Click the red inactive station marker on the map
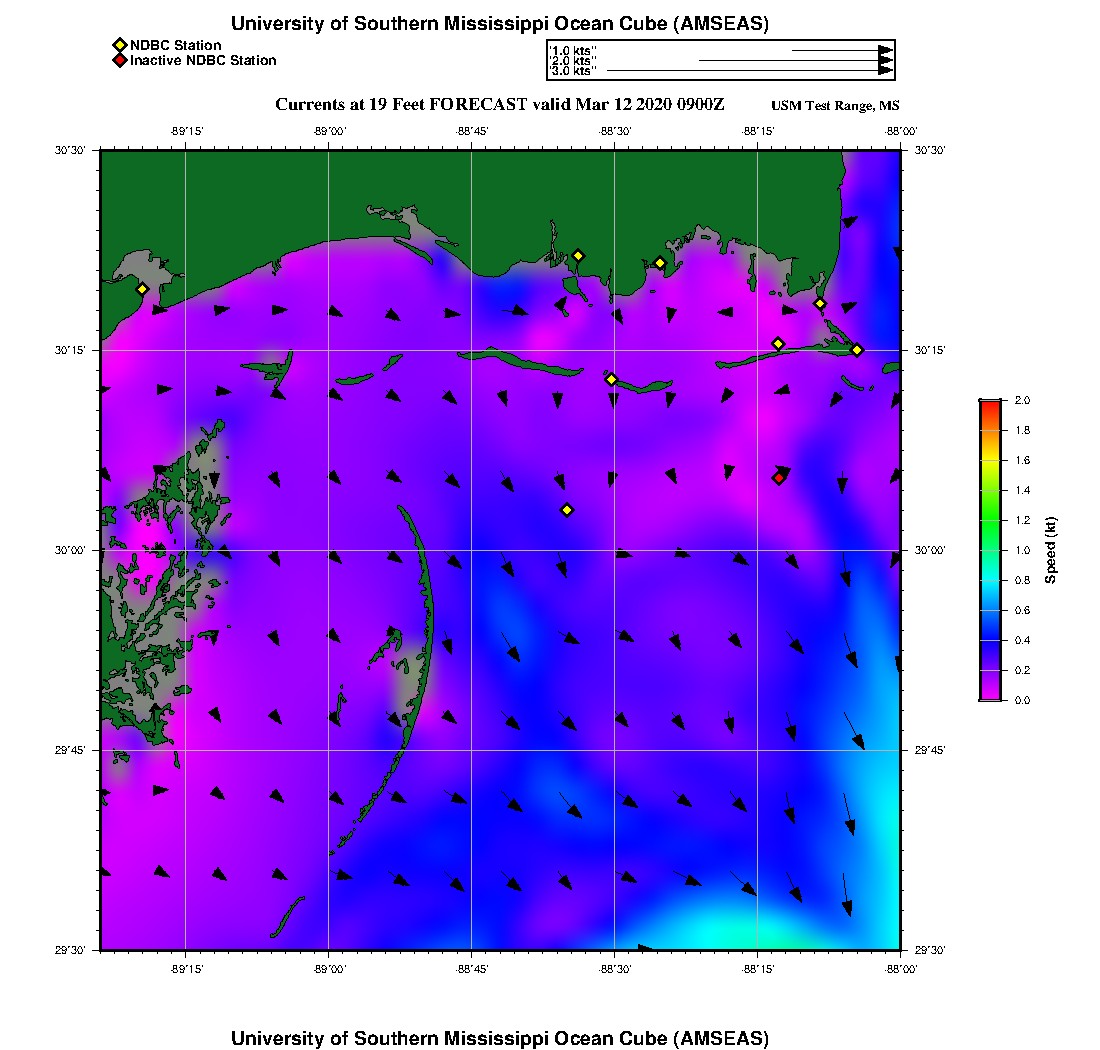 778,478
